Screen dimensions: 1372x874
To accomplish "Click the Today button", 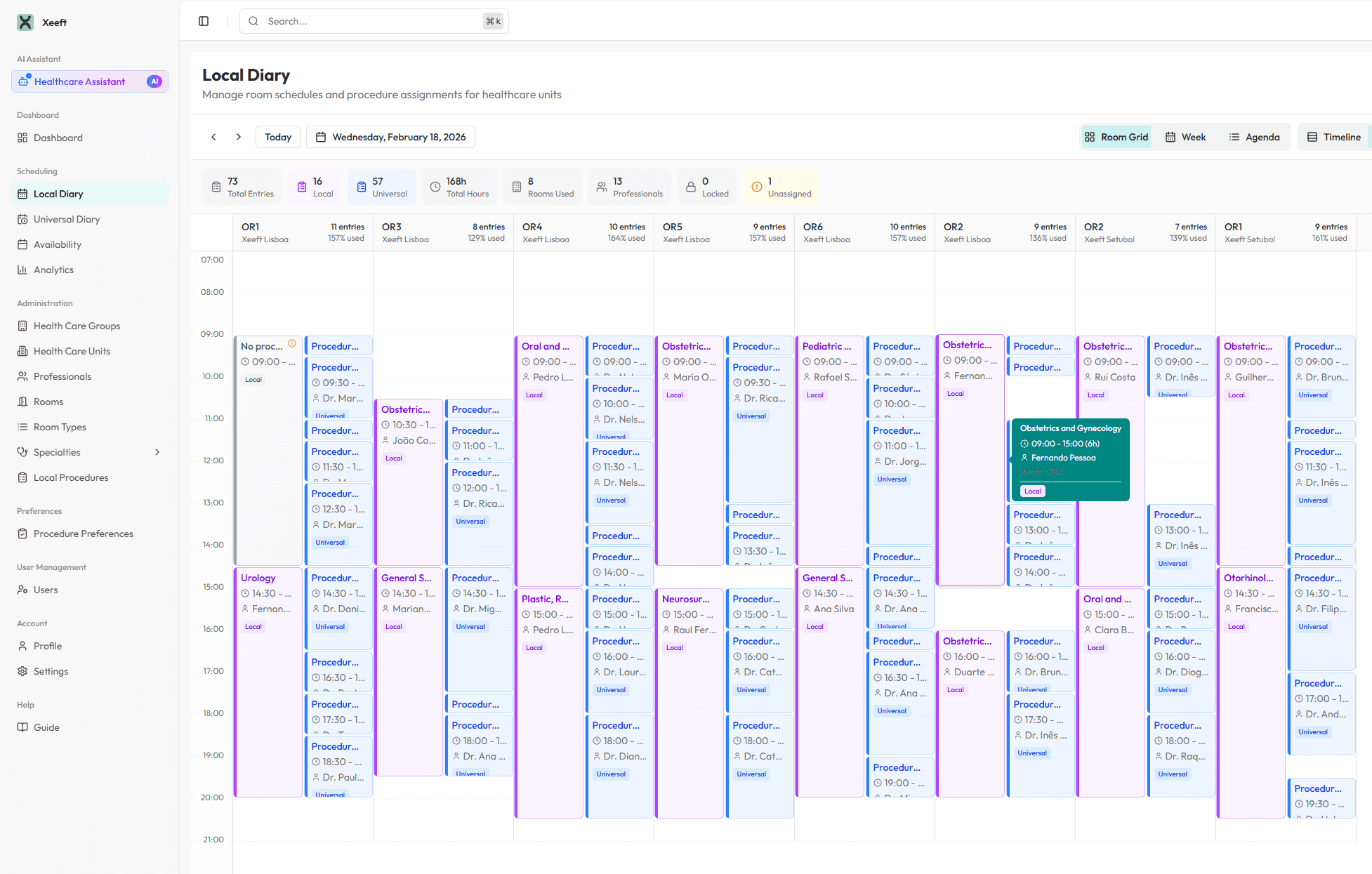I will pos(277,137).
